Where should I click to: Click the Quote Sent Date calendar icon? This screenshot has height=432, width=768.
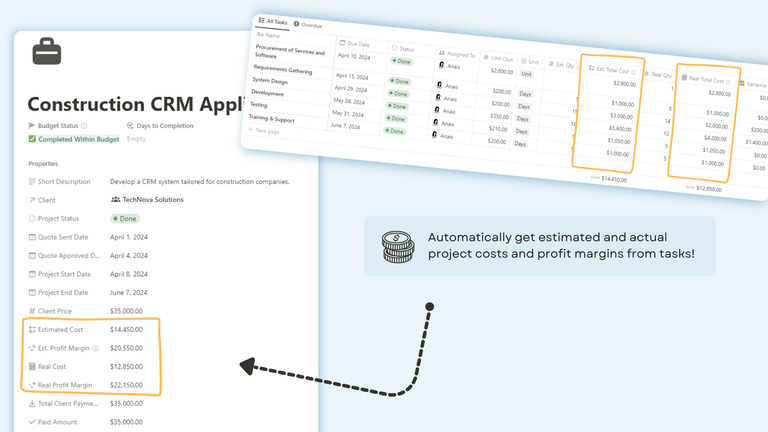click(x=33, y=237)
